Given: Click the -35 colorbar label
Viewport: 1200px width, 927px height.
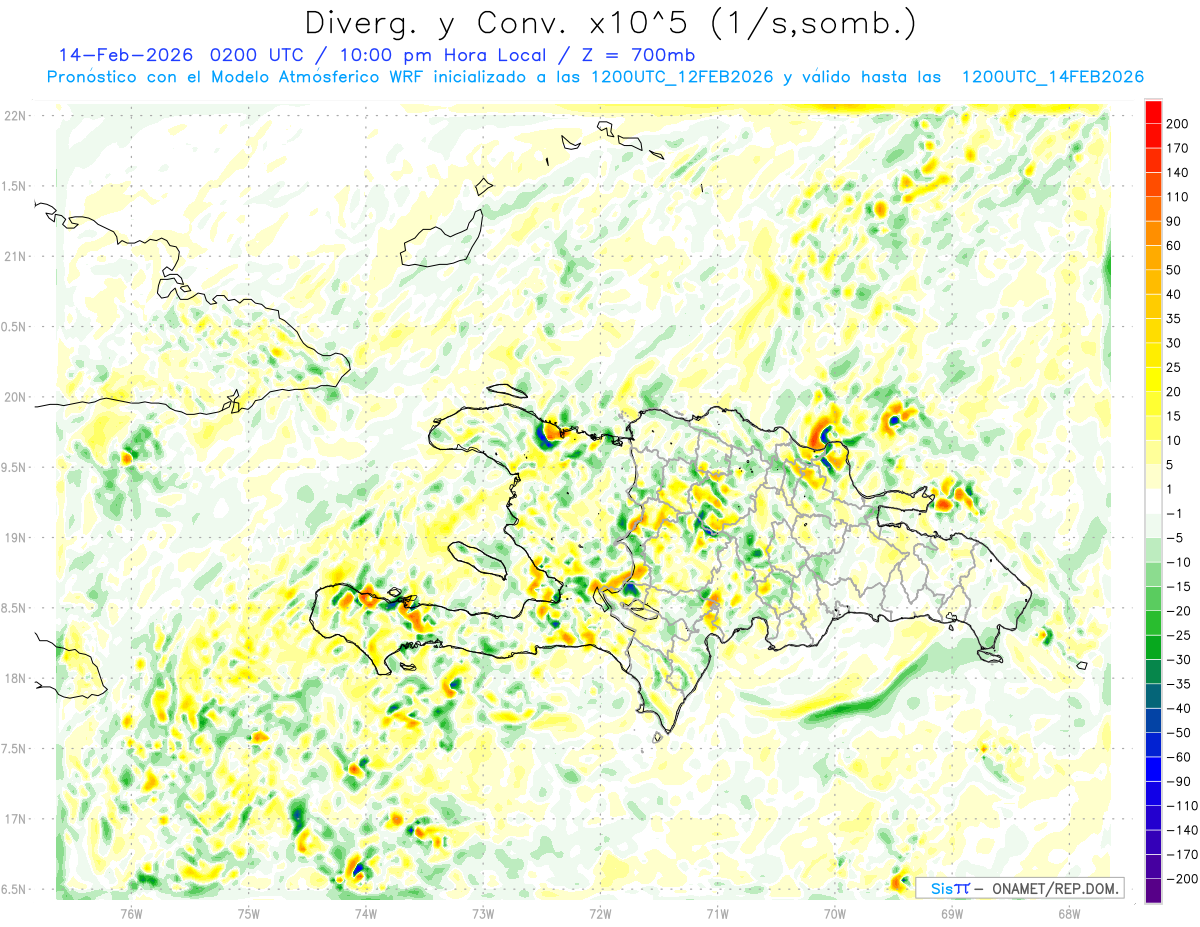Looking at the screenshot, I should [x=1179, y=684].
